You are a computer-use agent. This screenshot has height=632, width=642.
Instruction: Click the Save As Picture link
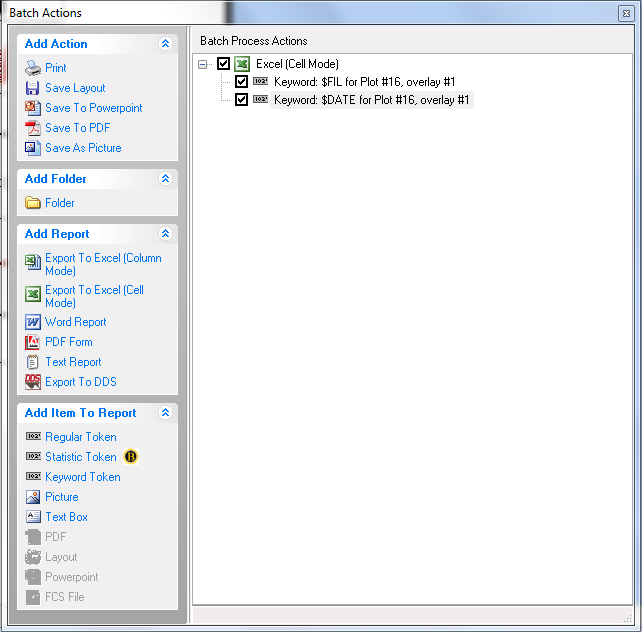tap(83, 148)
